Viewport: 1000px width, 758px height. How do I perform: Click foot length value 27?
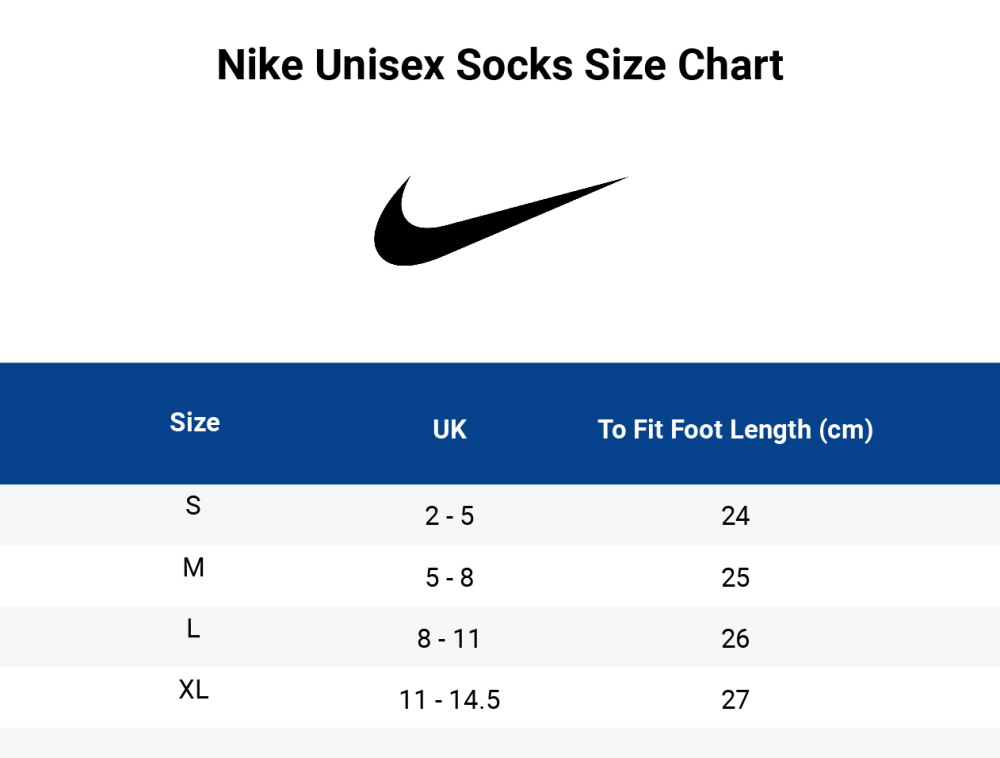pos(735,700)
